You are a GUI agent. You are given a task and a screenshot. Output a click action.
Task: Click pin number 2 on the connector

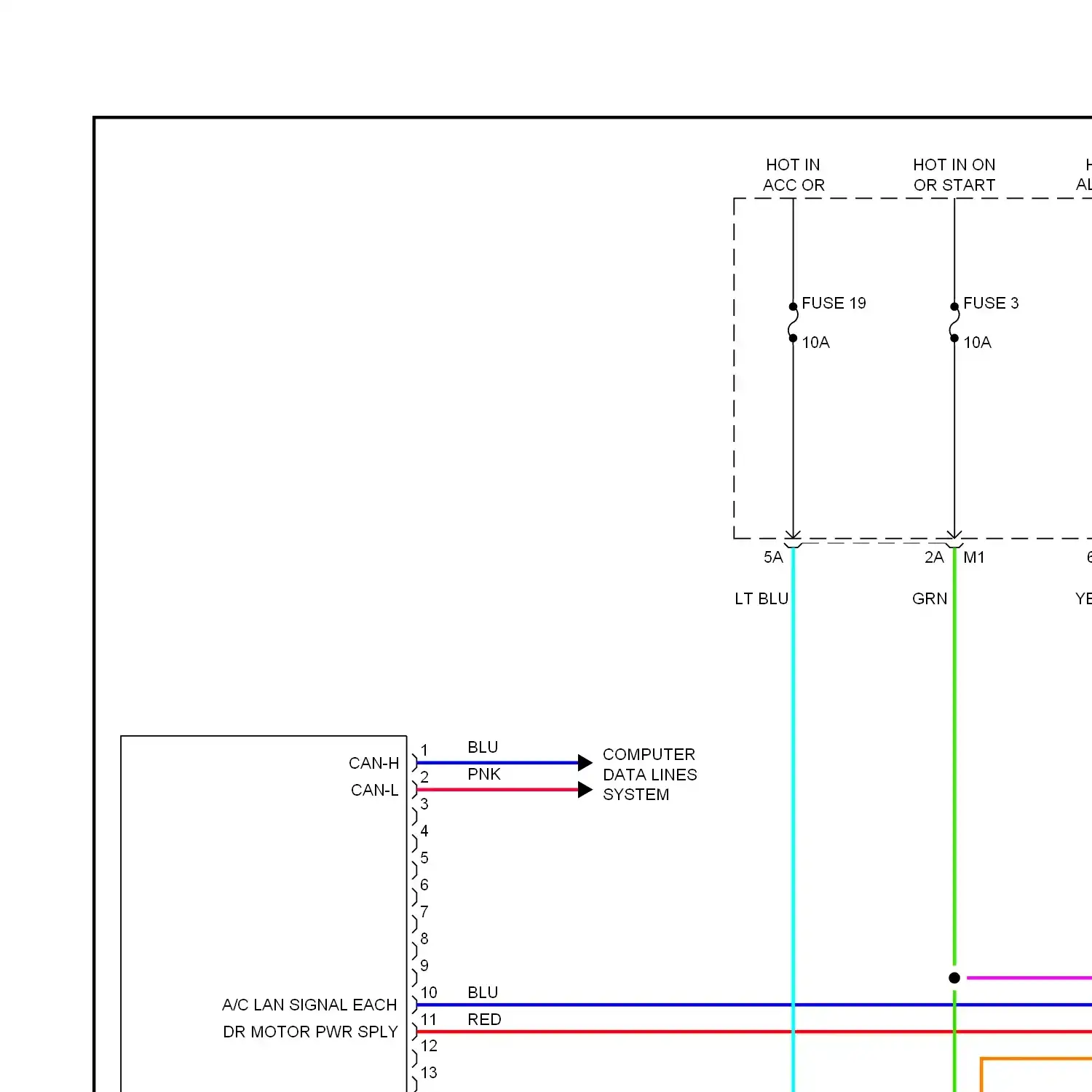coord(424,777)
